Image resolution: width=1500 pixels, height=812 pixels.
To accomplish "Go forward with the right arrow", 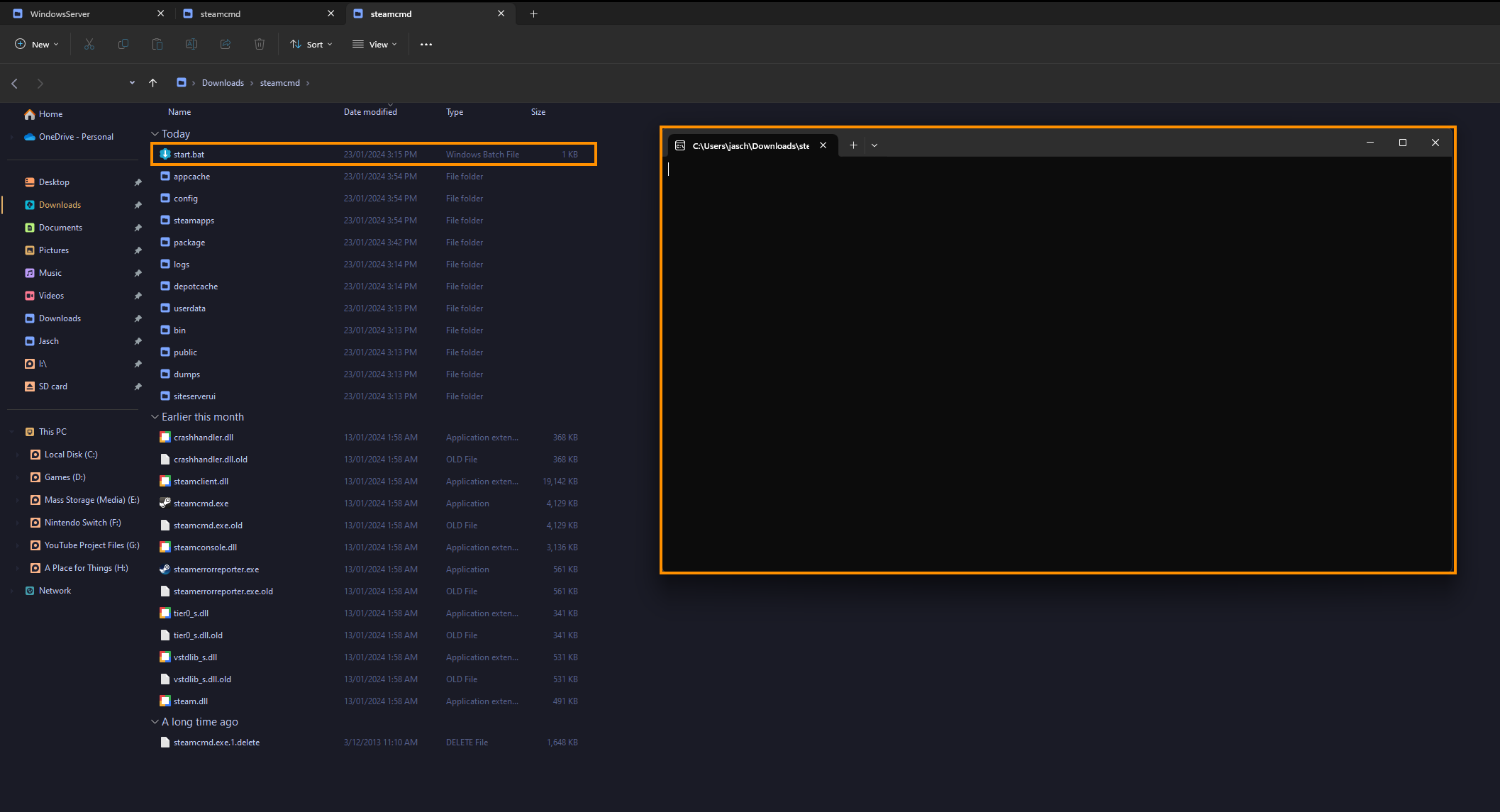I will tap(40, 84).
